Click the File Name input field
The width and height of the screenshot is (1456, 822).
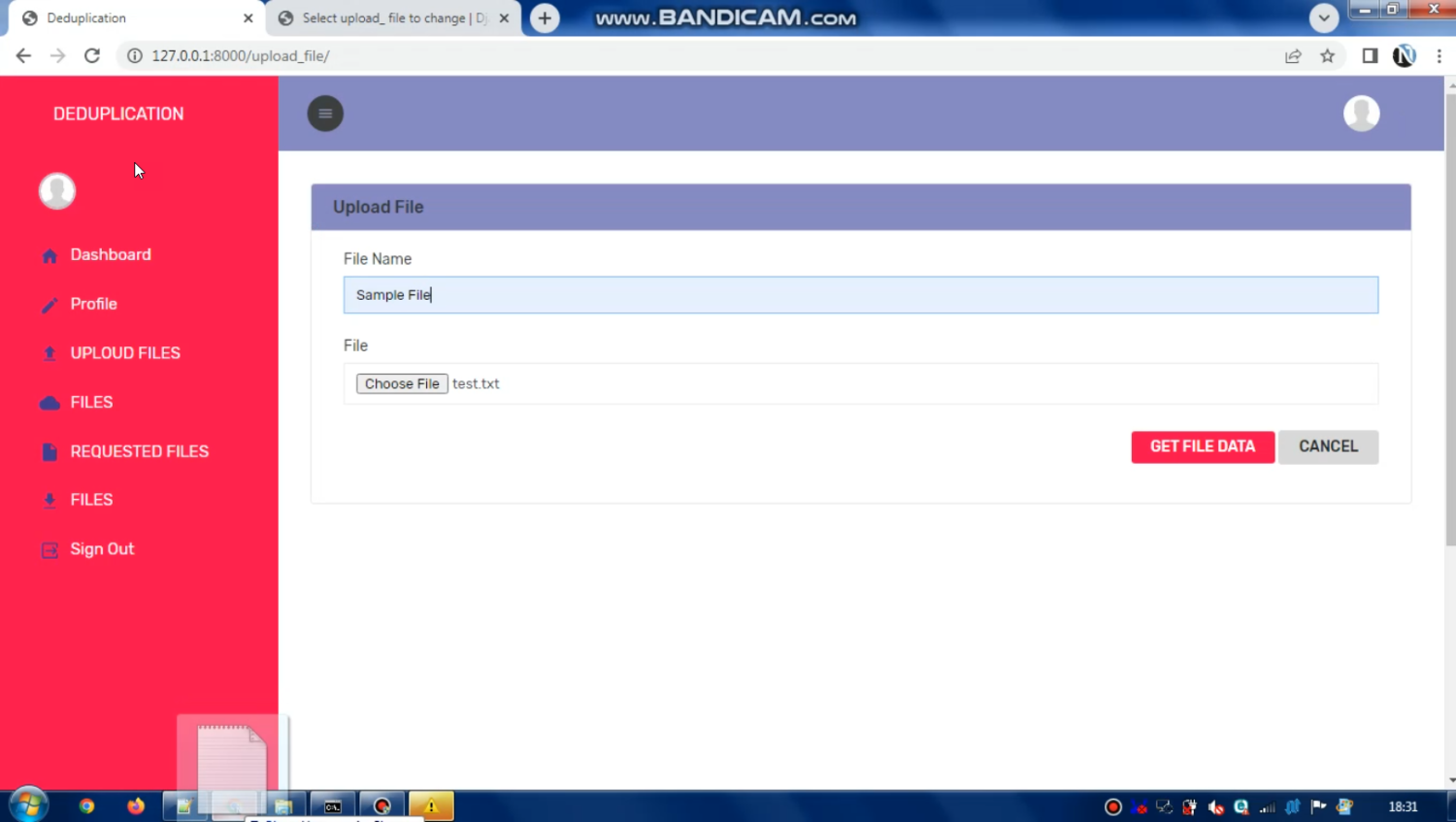click(860, 295)
